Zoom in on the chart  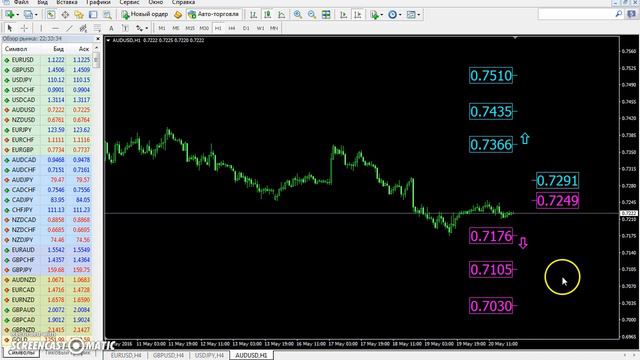point(298,15)
